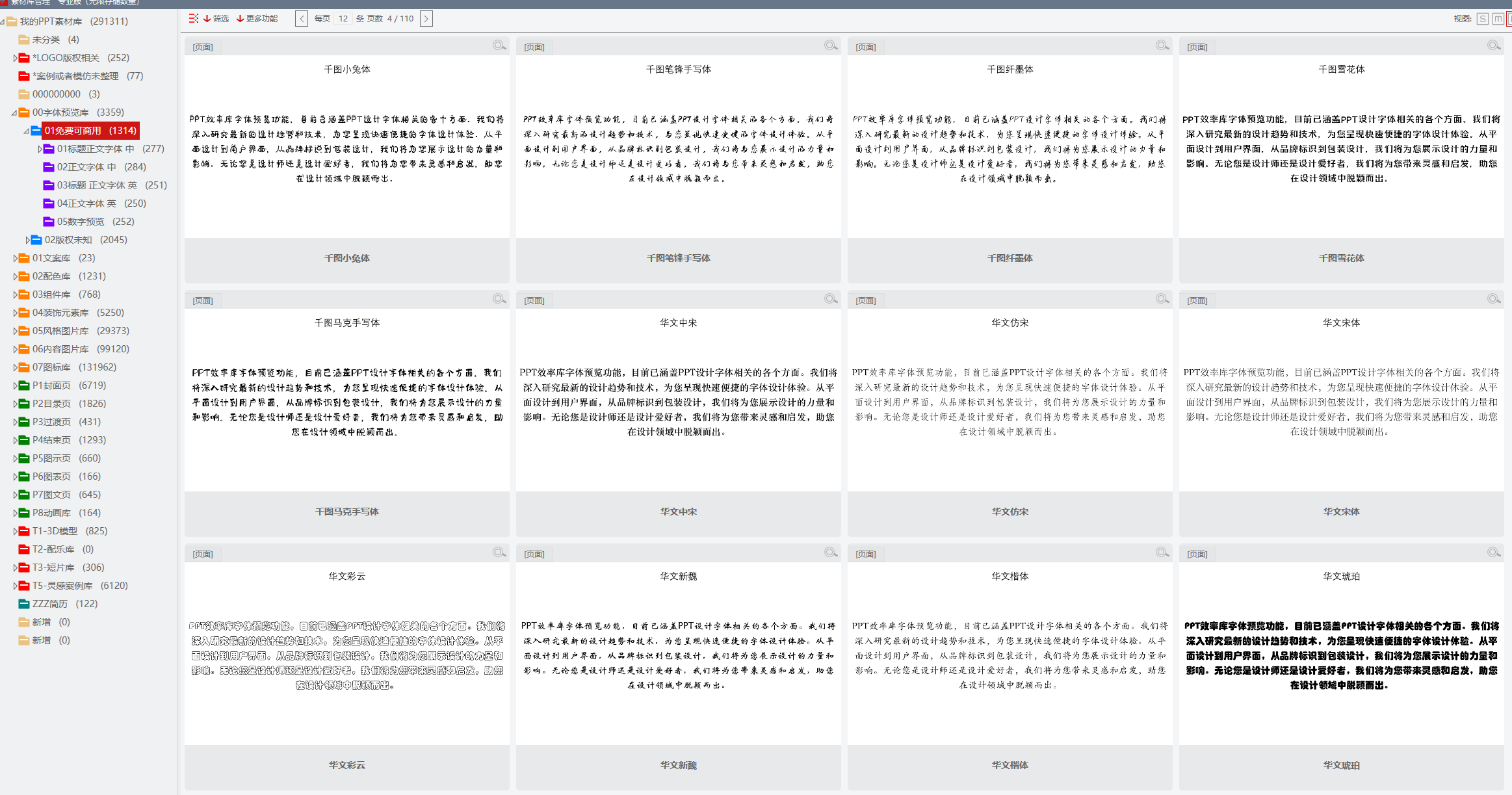
Task: Select the 02配色库 folder
Action: pyautogui.click(x=69, y=276)
